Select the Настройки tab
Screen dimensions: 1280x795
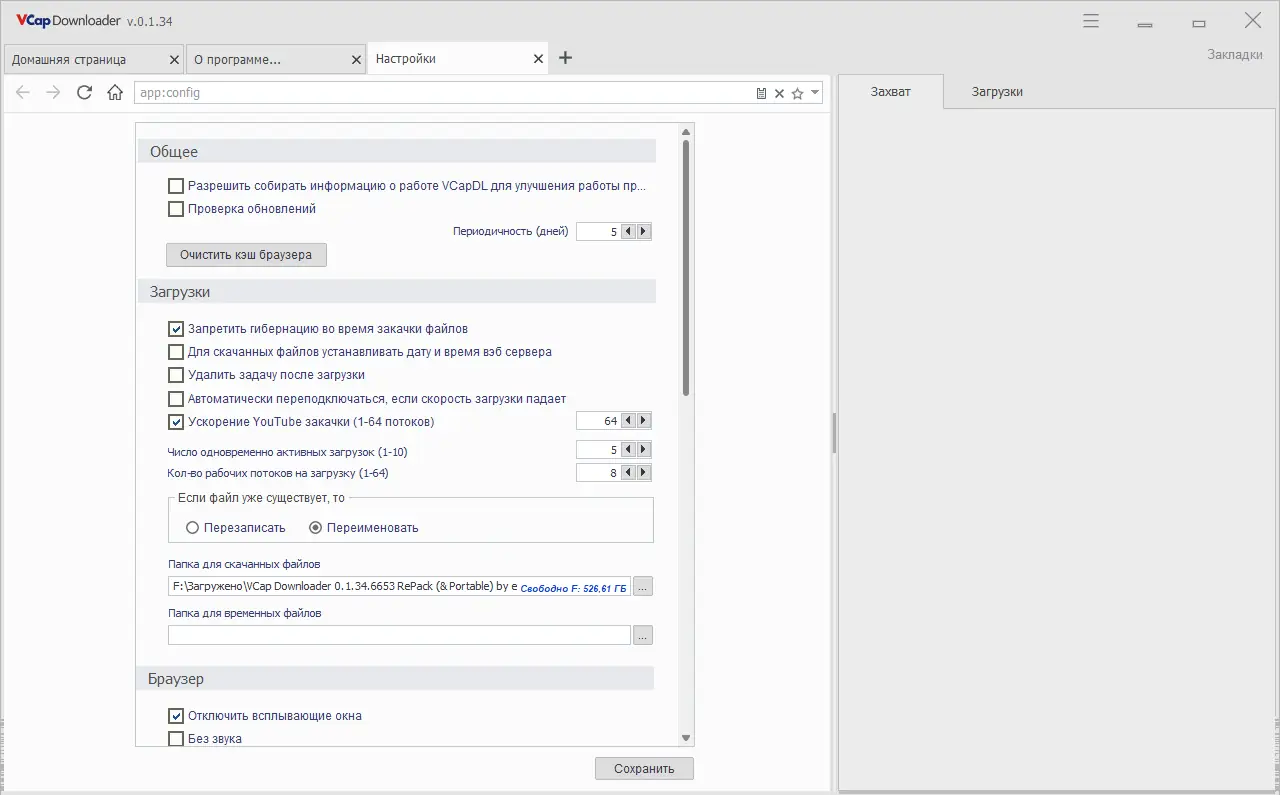coord(458,59)
